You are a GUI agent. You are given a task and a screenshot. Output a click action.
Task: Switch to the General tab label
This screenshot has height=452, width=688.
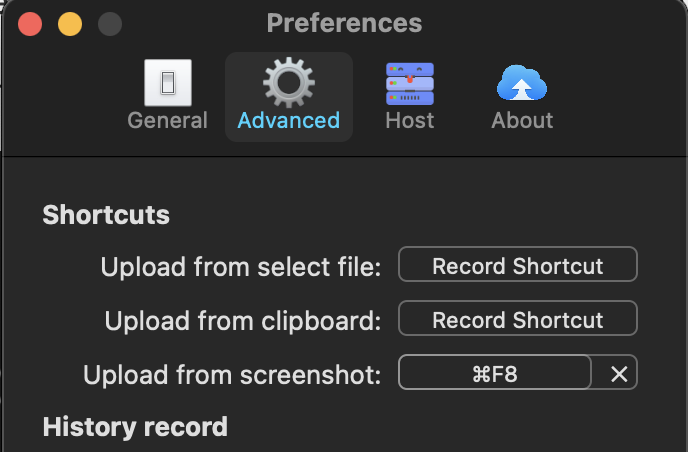(x=168, y=121)
